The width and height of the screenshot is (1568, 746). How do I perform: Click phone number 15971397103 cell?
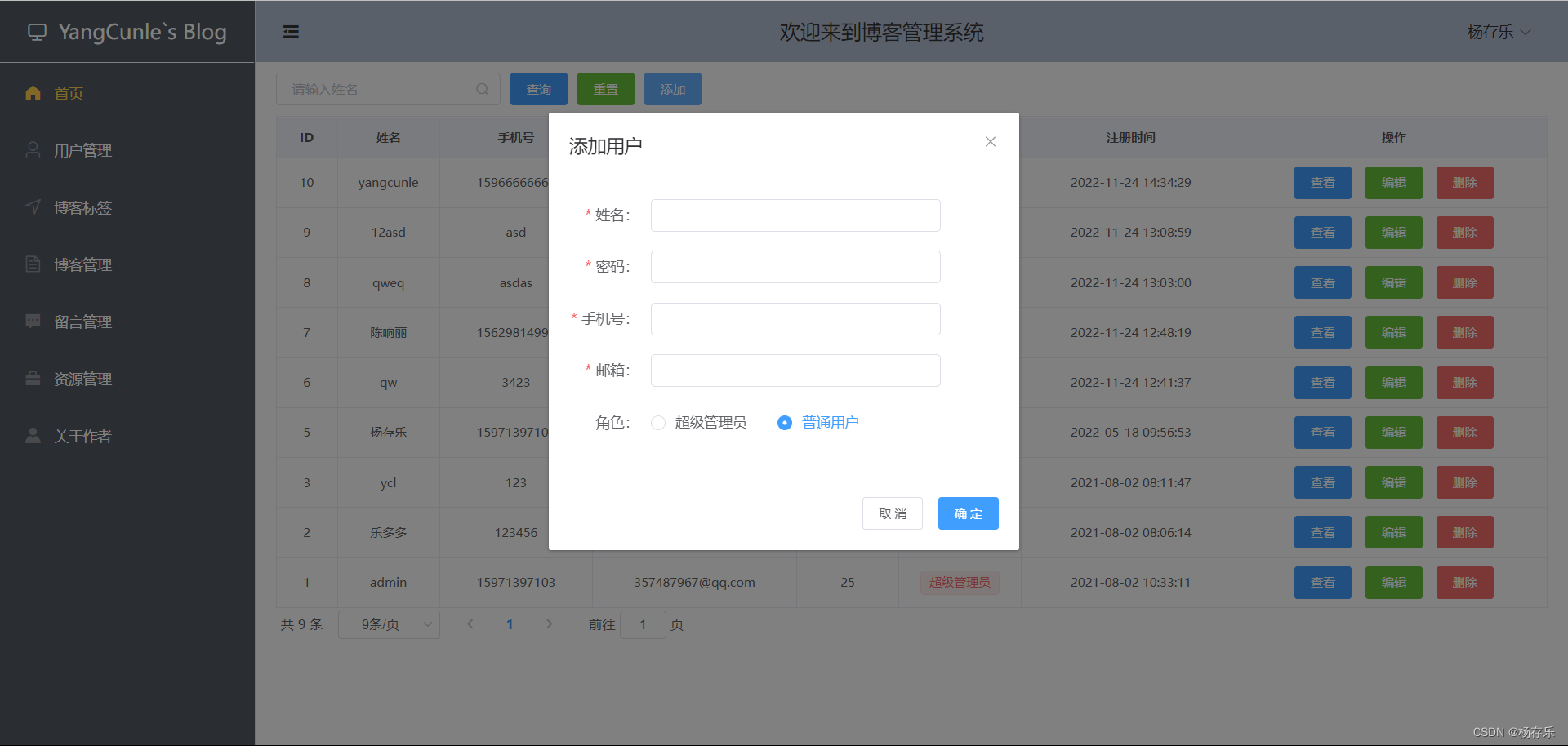(x=516, y=583)
